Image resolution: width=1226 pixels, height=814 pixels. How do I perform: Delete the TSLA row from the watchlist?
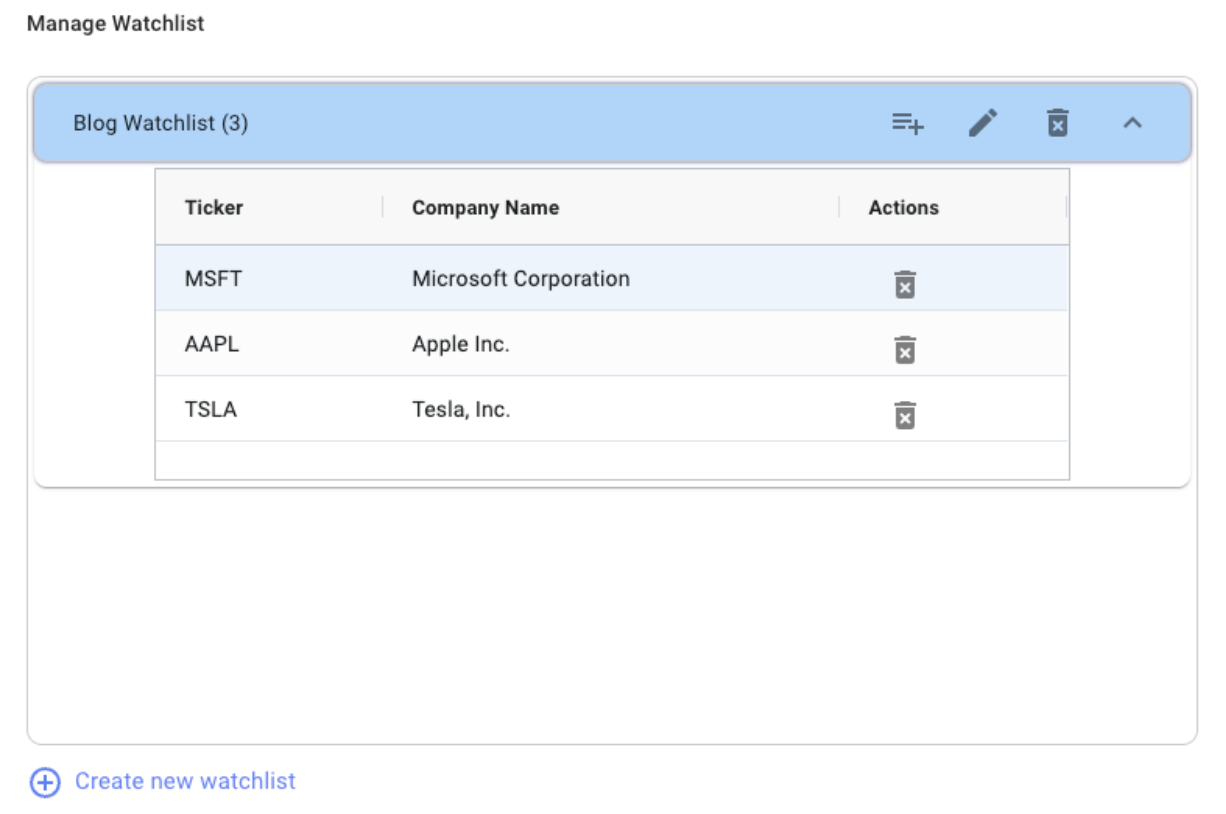(x=905, y=414)
